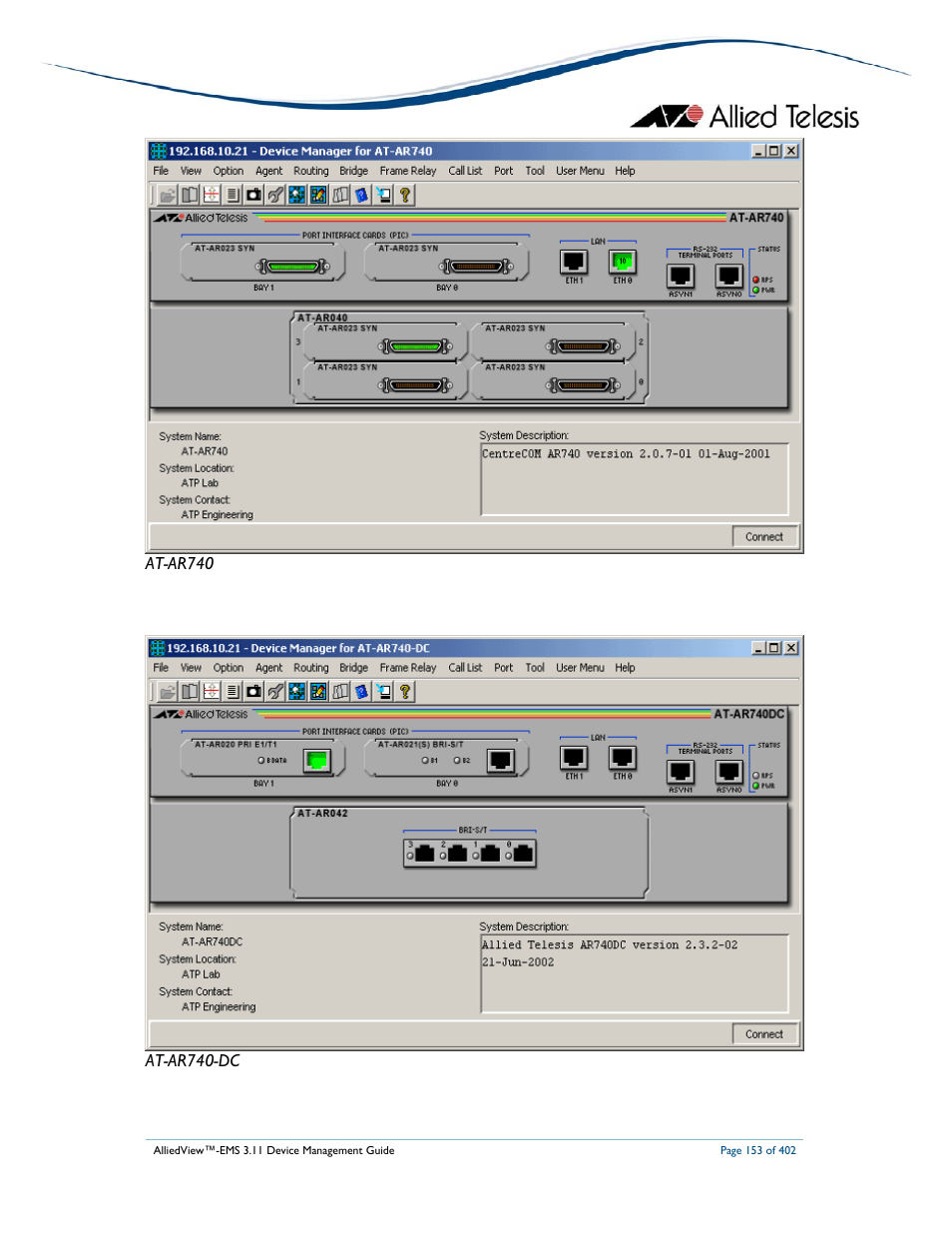Viewport: 952px width, 1233px height.
Task: Click the AT-AR020 PRI E1/T1 card label
Action: coord(236,745)
